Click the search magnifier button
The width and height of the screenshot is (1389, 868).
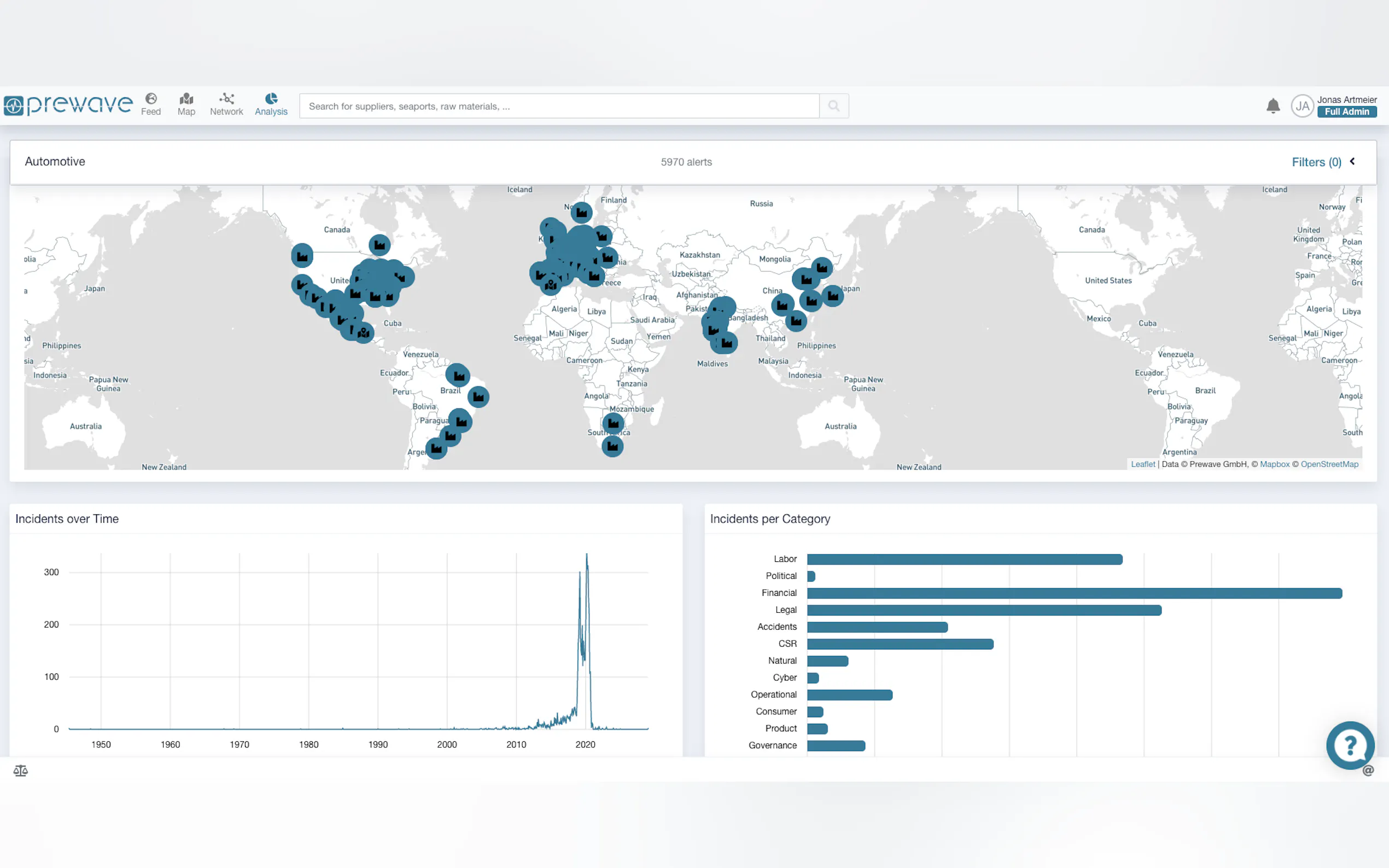point(833,106)
